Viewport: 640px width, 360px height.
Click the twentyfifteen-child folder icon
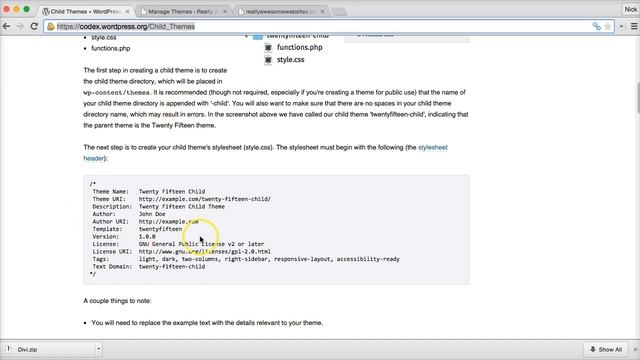click(258, 37)
